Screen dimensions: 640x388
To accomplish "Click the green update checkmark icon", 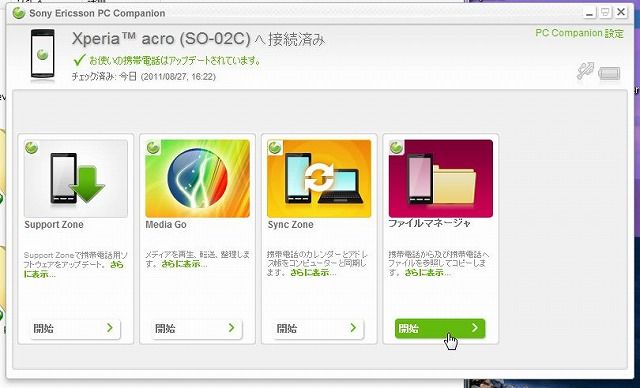I will [x=79, y=60].
